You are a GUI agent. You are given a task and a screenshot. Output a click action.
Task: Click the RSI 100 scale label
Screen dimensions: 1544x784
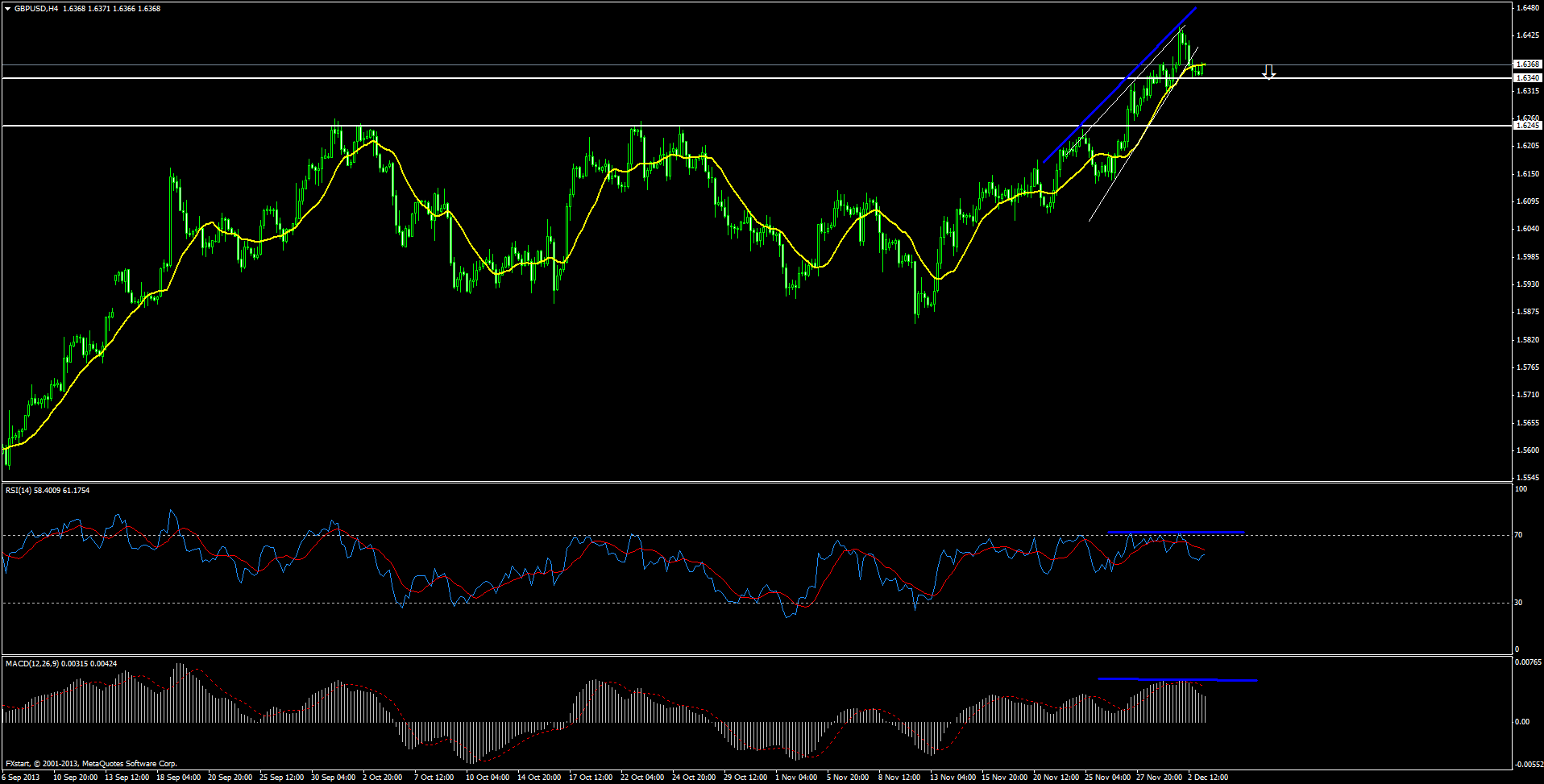click(x=1521, y=488)
